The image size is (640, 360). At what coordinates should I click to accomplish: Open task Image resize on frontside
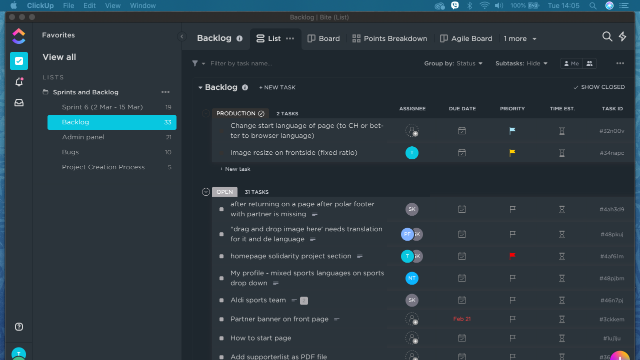click(293, 153)
